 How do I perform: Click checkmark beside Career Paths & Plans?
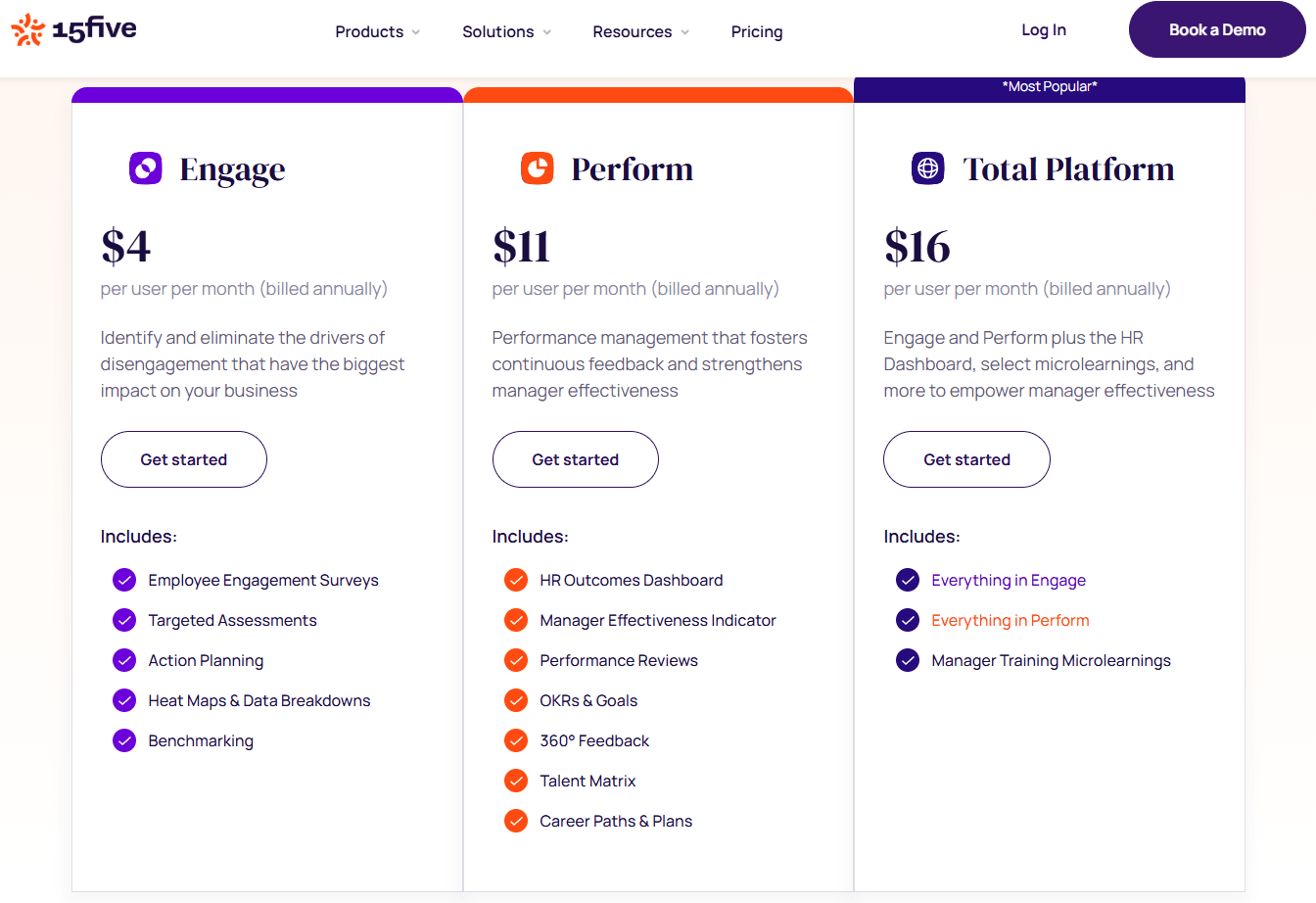516,822
